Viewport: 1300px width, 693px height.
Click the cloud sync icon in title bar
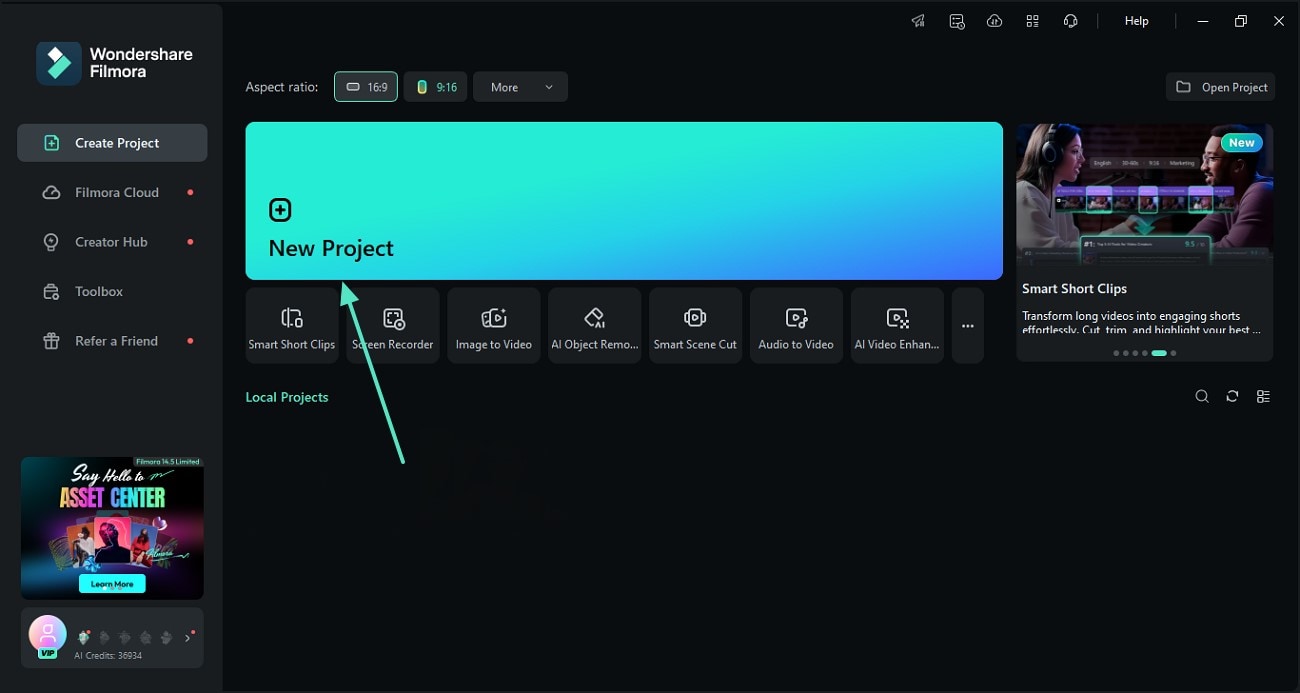point(994,21)
